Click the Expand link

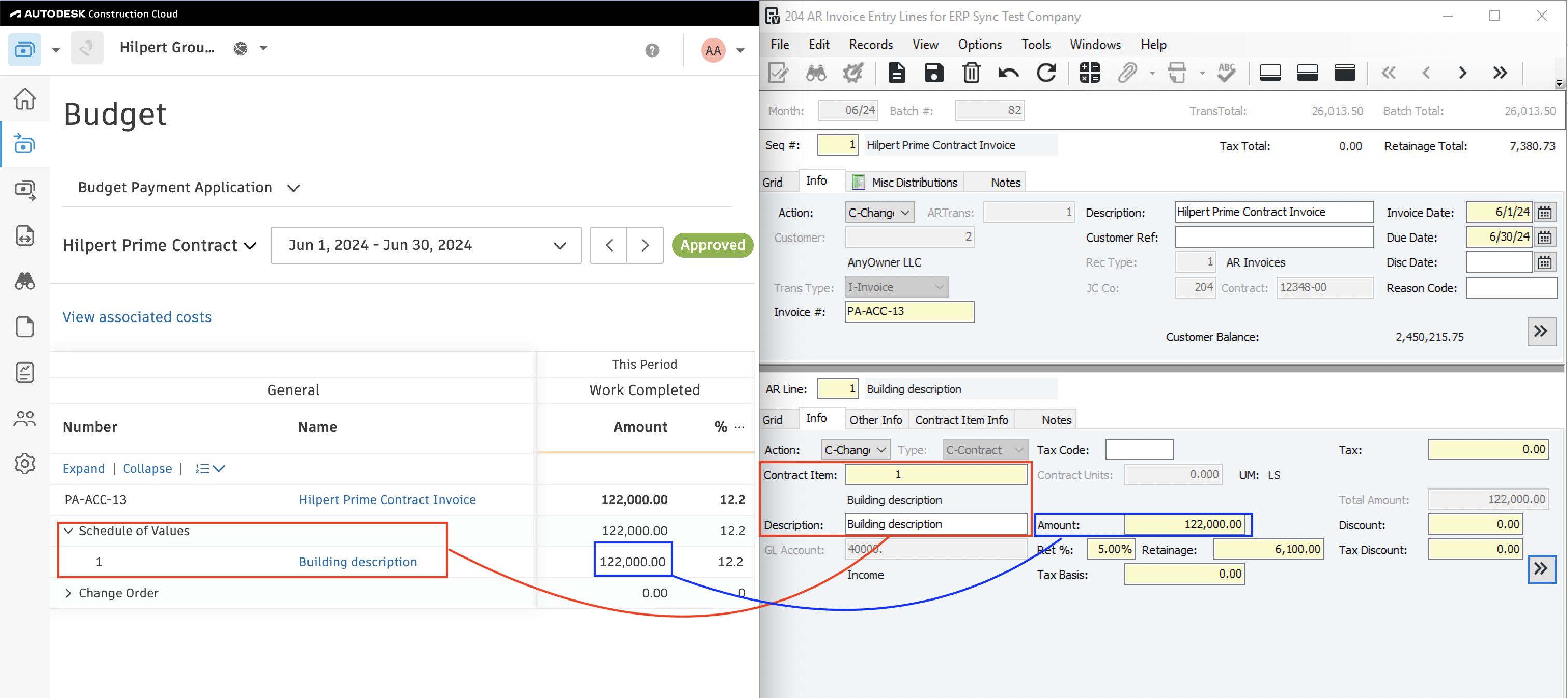coord(83,469)
